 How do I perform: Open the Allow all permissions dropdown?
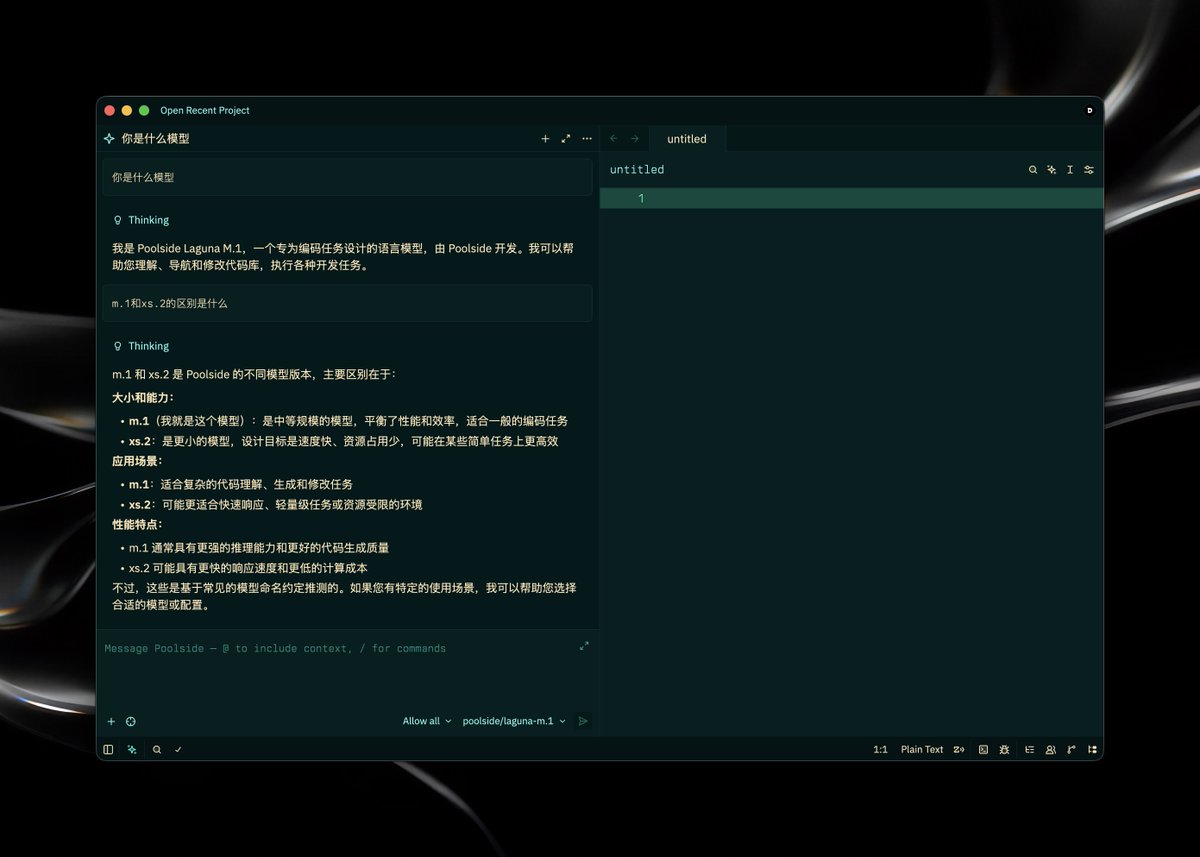(x=427, y=721)
